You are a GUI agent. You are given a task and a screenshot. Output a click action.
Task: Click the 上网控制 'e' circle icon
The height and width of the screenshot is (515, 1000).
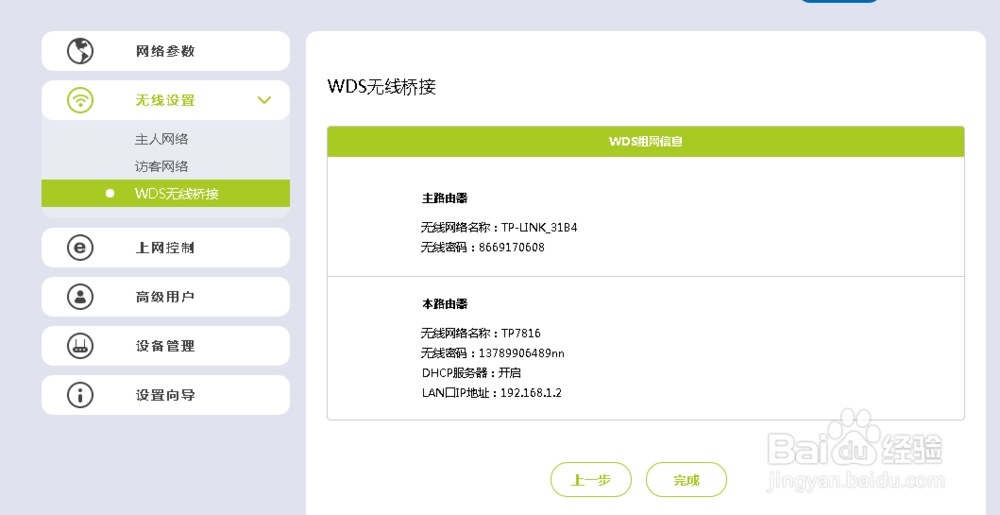(x=80, y=247)
